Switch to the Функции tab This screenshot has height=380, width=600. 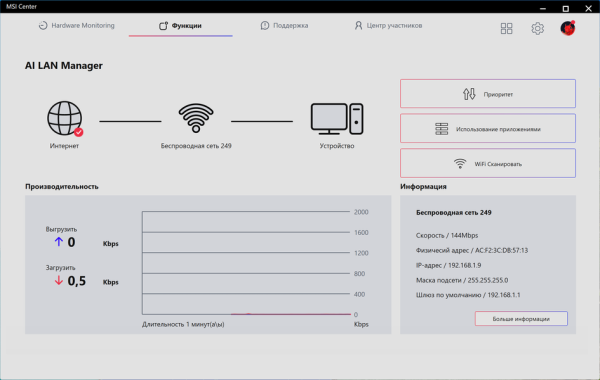pyautogui.click(x=180, y=26)
